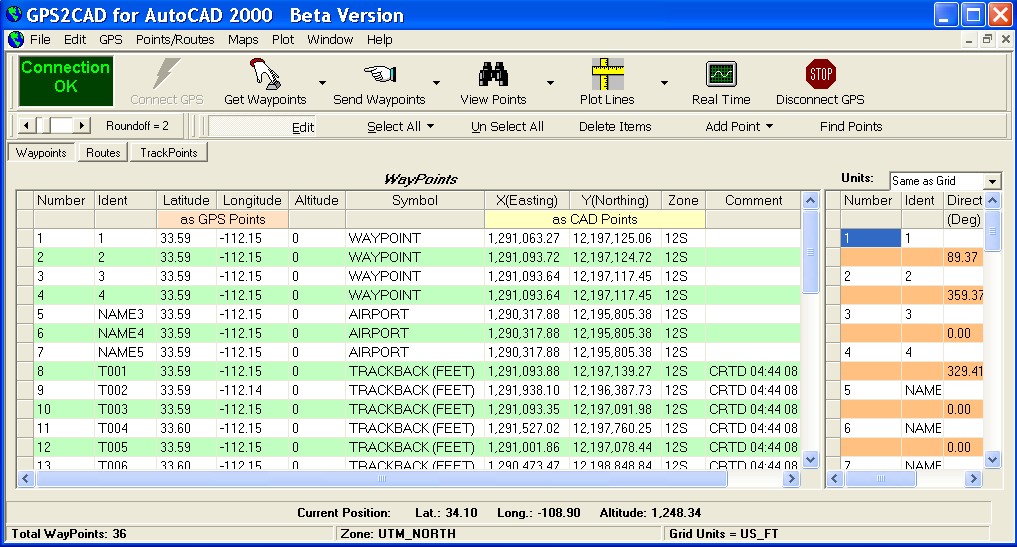Select row header of waypoint 1

point(25,238)
